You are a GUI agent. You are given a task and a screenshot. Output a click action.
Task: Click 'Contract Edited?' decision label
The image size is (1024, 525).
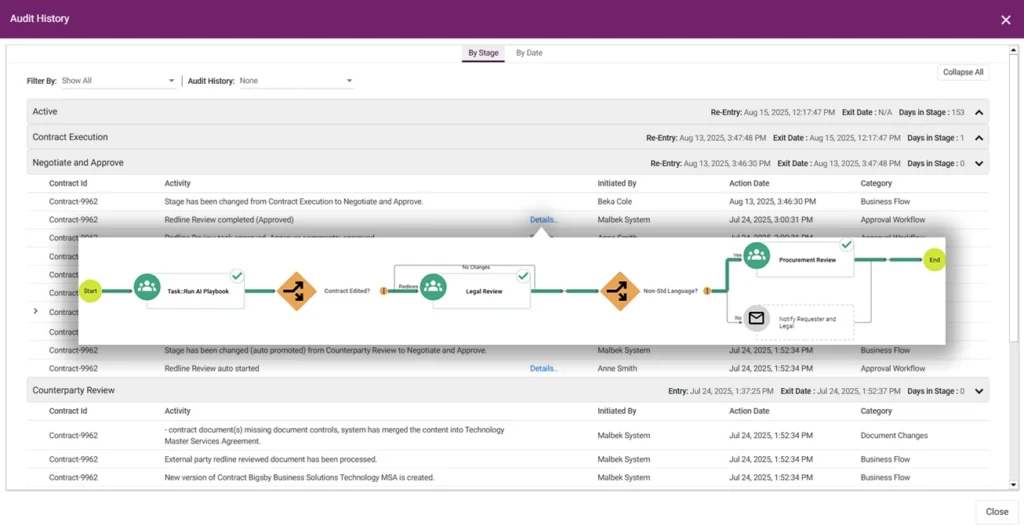tap(347, 291)
